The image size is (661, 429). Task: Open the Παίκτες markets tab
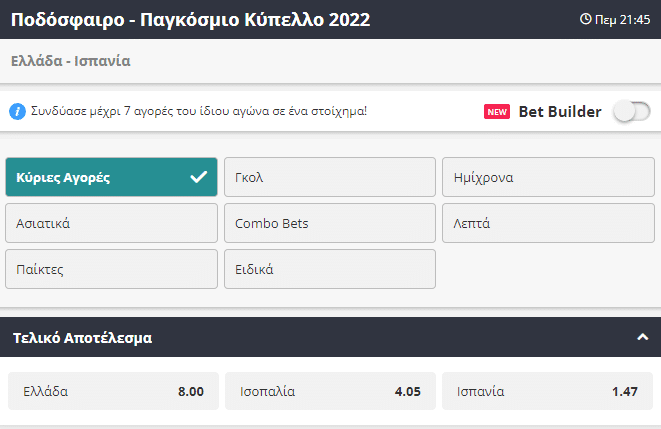[x=111, y=269]
